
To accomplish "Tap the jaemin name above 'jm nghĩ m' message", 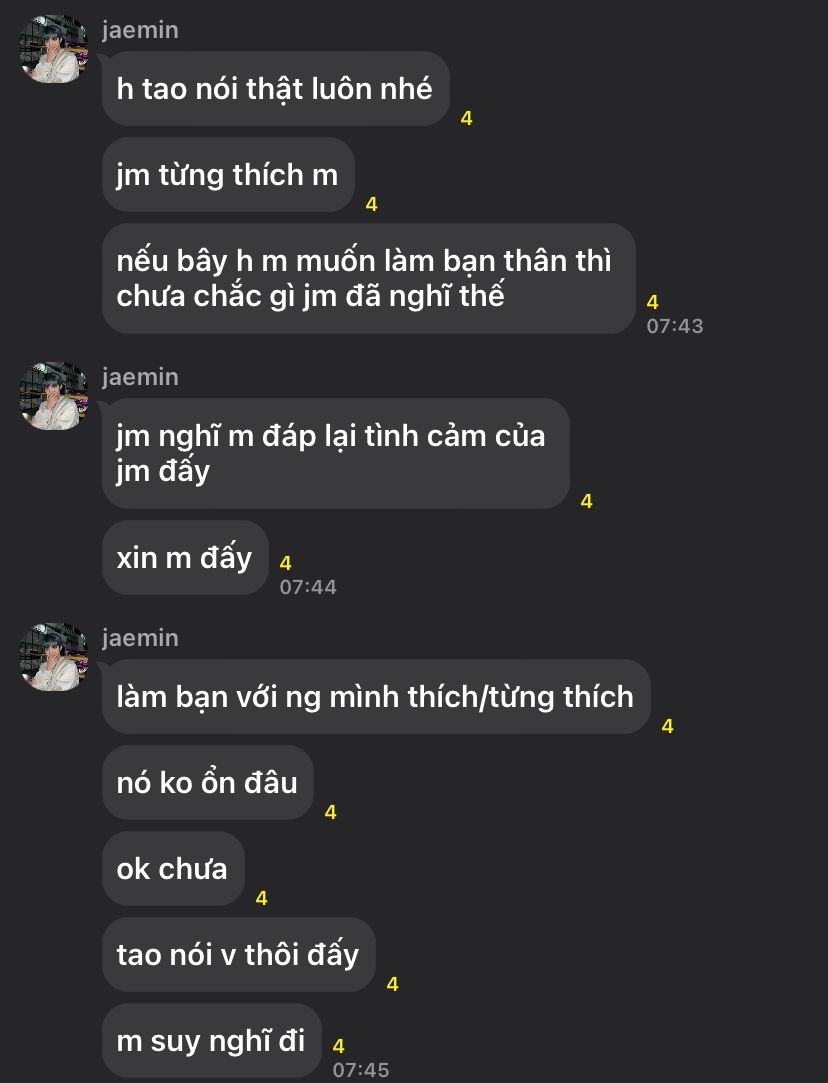I will click(140, 377).
